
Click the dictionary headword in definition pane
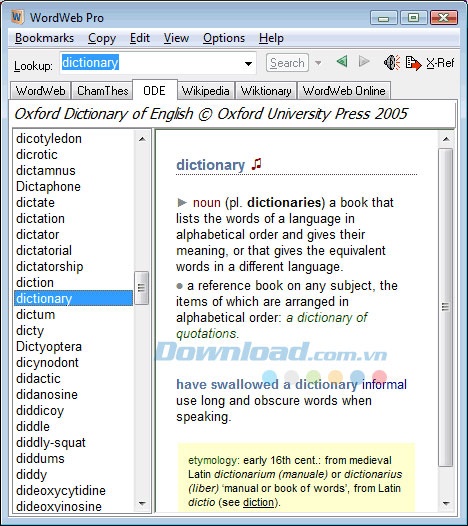coord(210,165)
